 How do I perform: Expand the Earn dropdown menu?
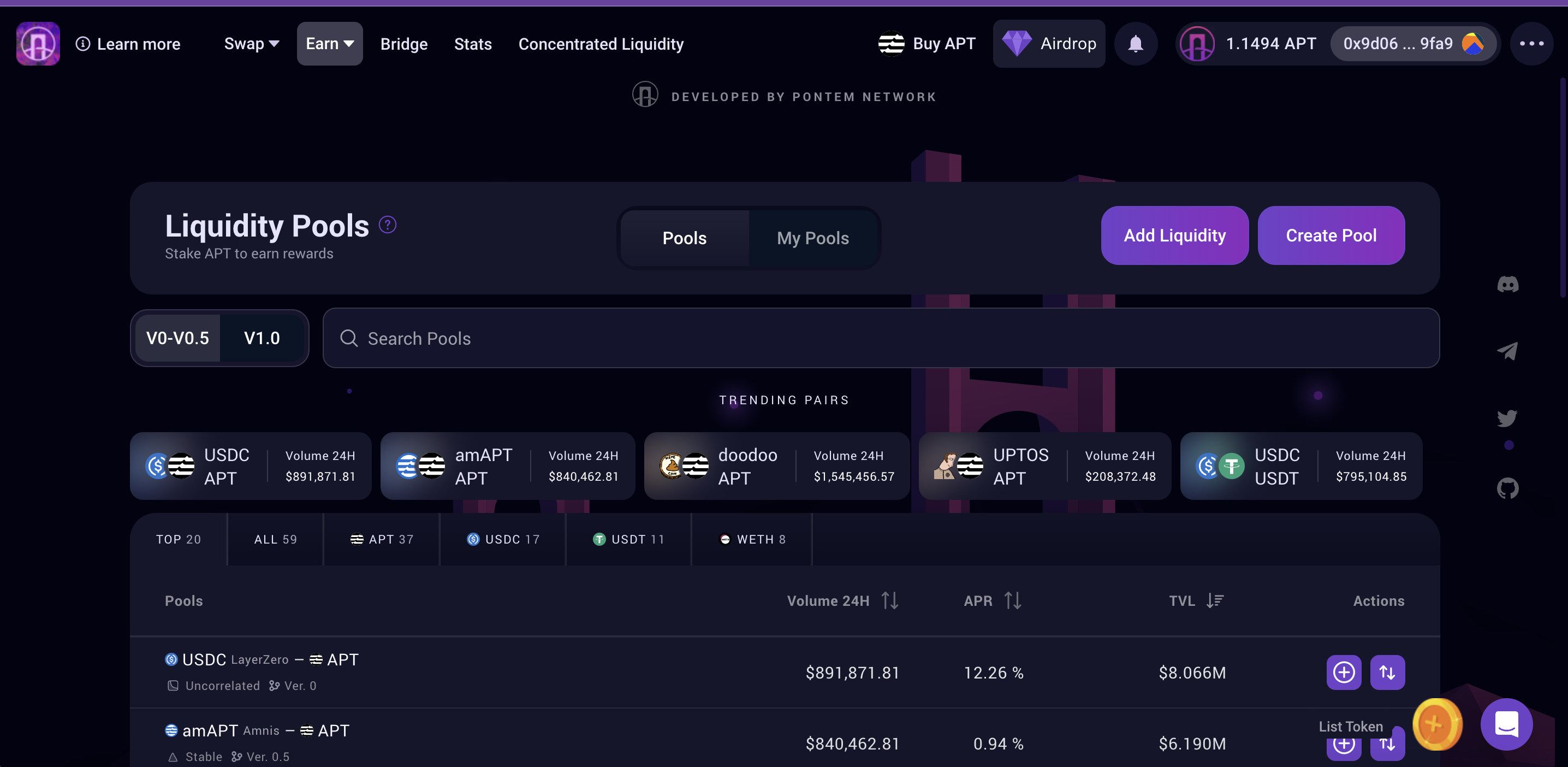pos(329,44)
